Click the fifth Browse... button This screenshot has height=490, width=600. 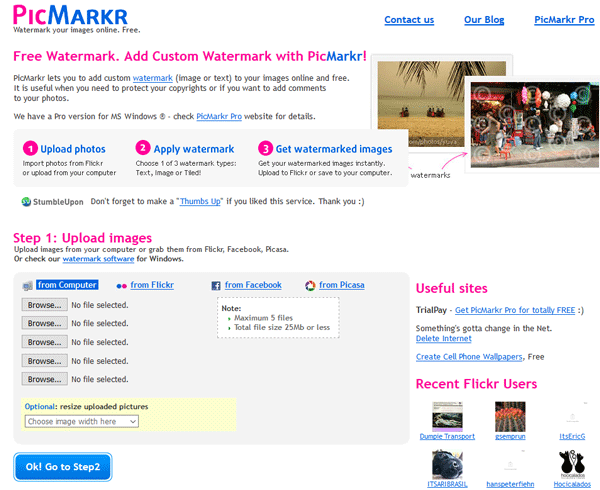44,379
